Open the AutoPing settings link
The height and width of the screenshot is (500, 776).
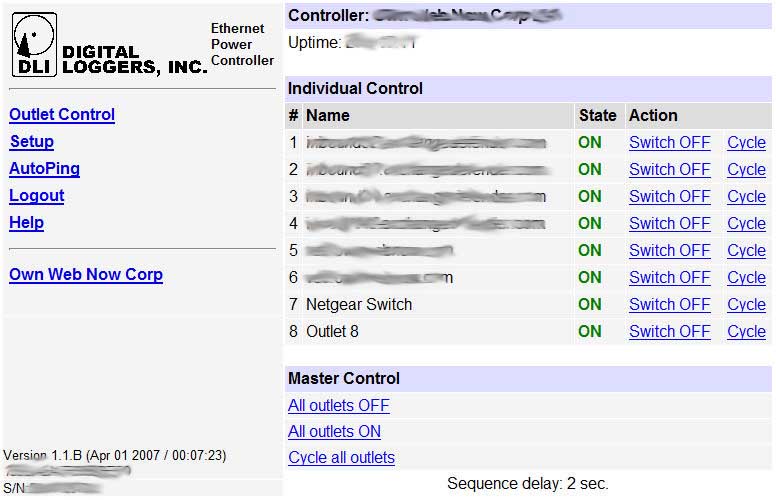44,169
